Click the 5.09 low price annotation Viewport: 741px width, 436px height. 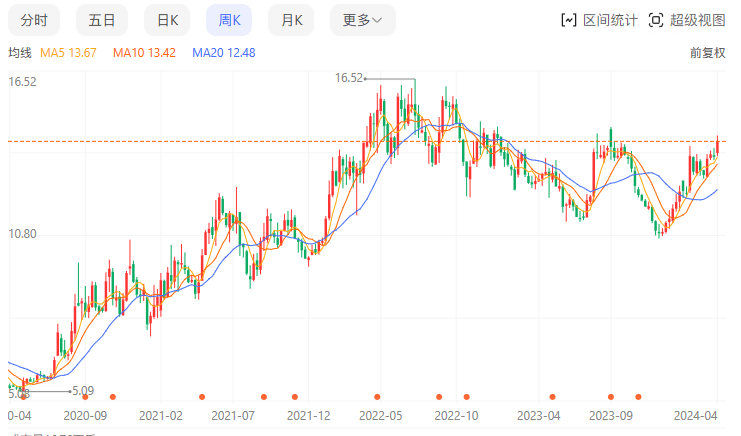click(83, 391)
